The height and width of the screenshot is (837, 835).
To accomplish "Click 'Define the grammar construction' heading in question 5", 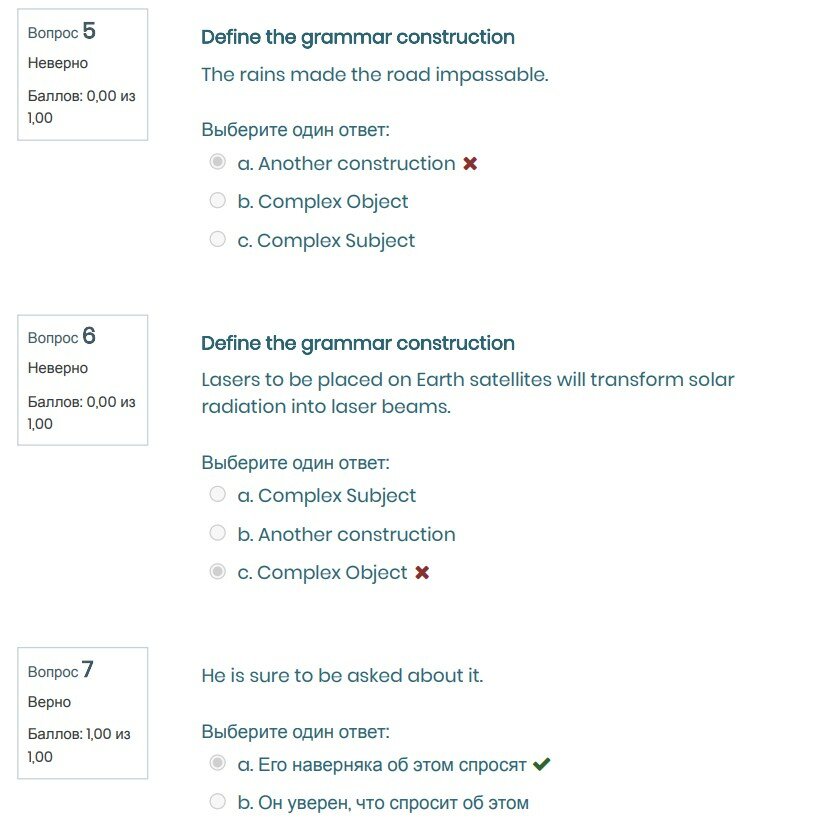I will tap(358, 37).
